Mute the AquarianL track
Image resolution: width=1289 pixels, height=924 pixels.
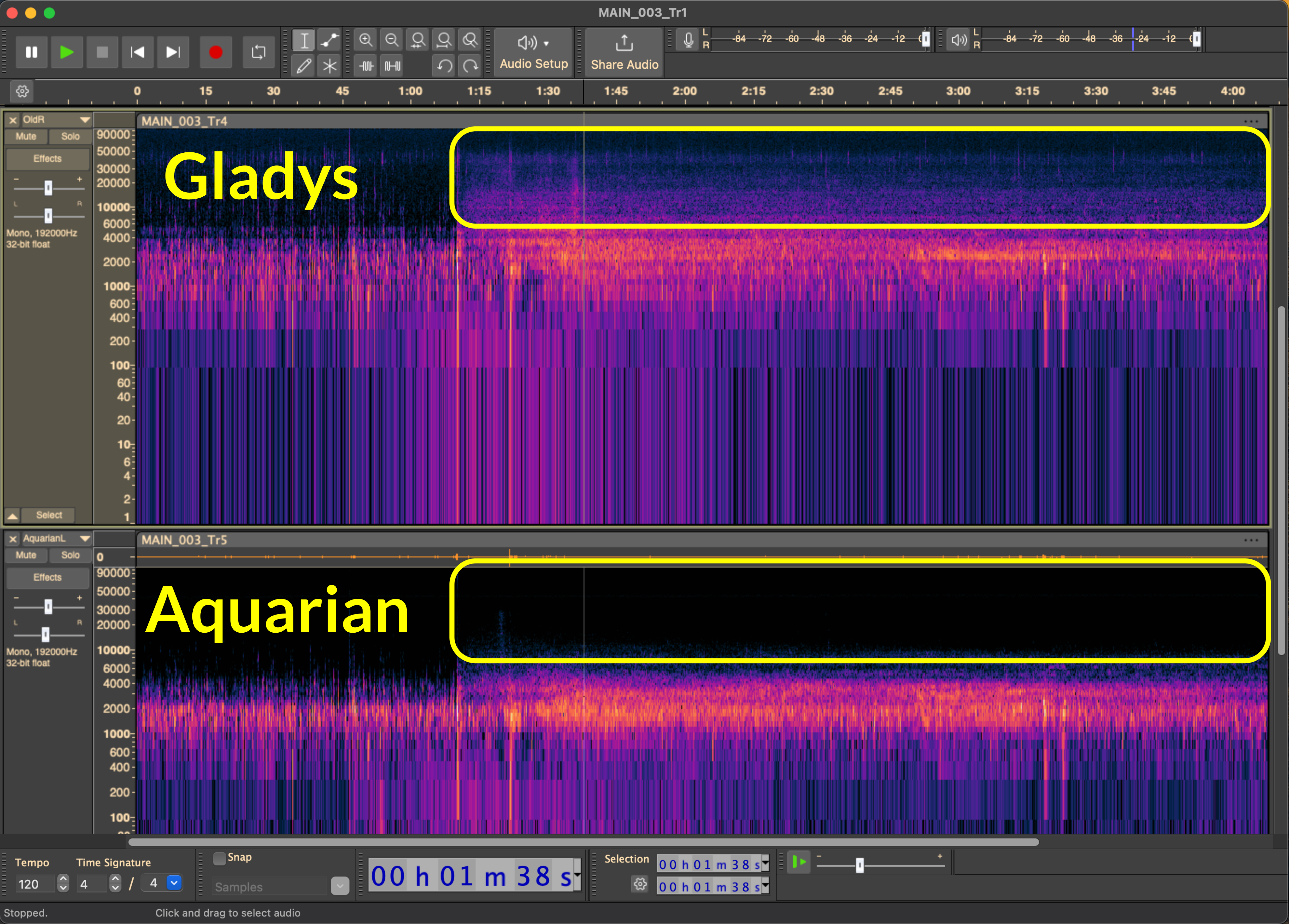[26, 555]
